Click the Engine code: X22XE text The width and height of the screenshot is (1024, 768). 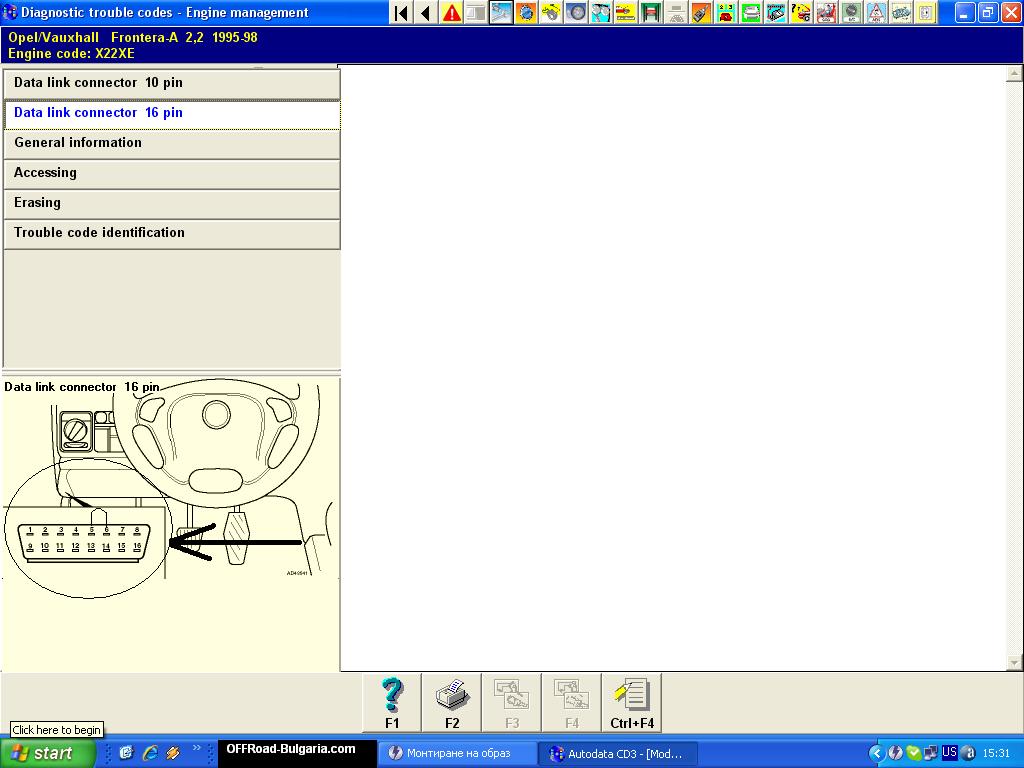(71, 54)
